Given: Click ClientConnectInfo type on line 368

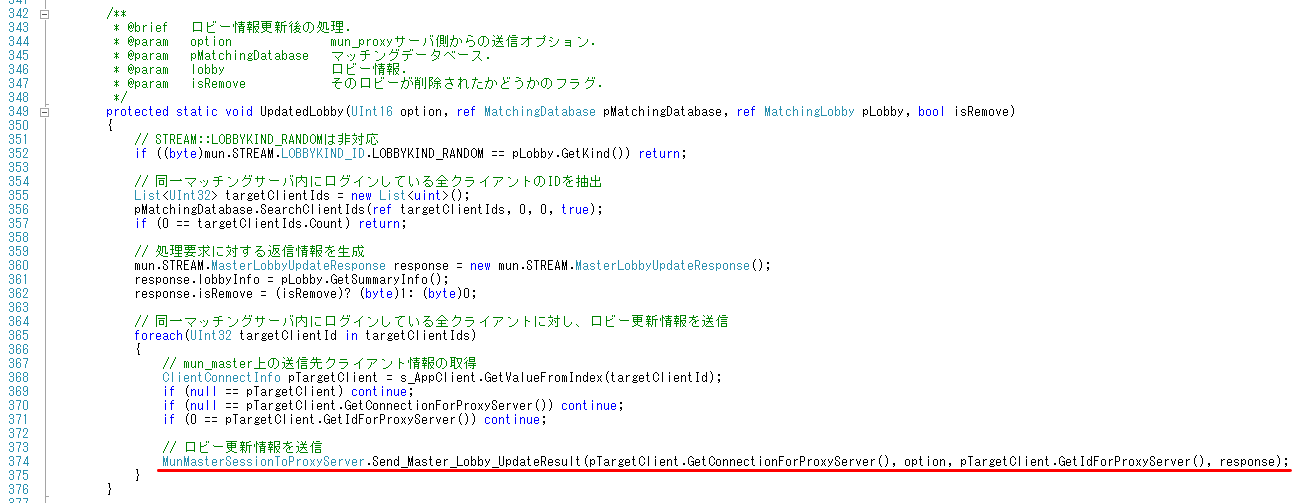Looking at the screenshot, I should click(222, 377).
